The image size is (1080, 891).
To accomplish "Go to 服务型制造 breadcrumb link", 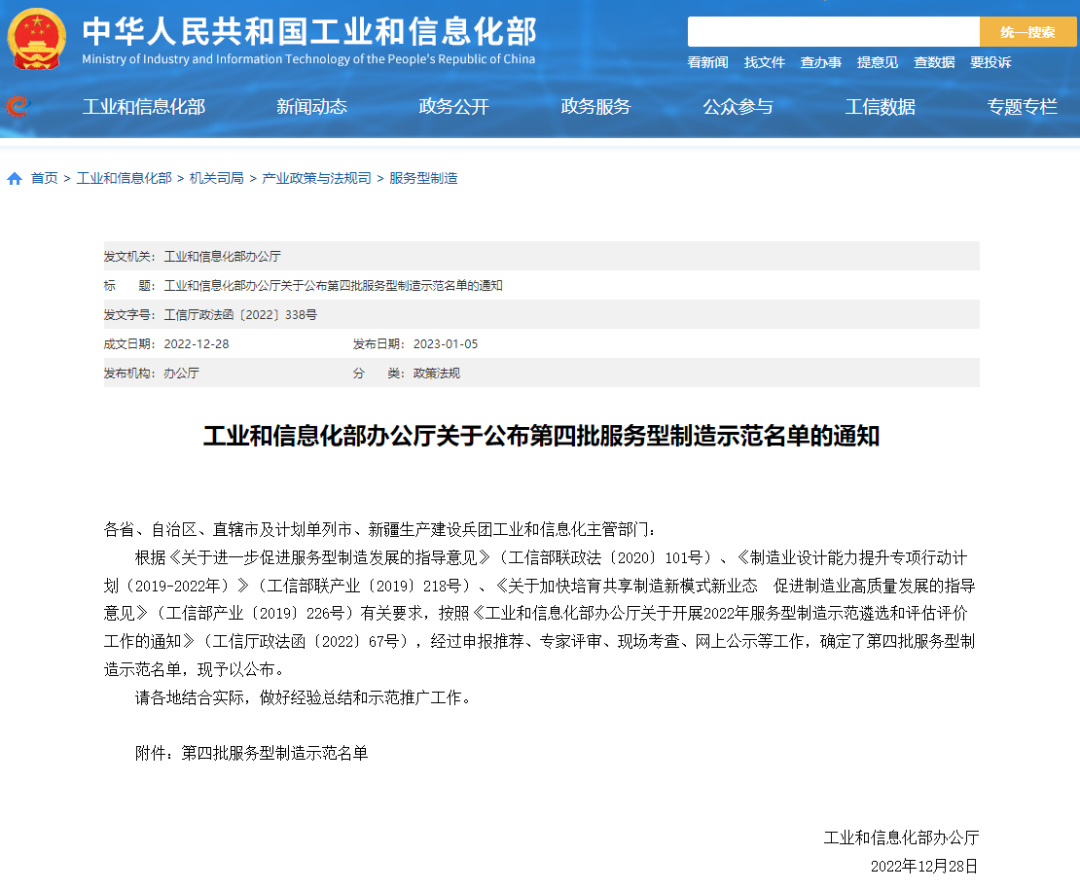I will click(x=424, y=178).
